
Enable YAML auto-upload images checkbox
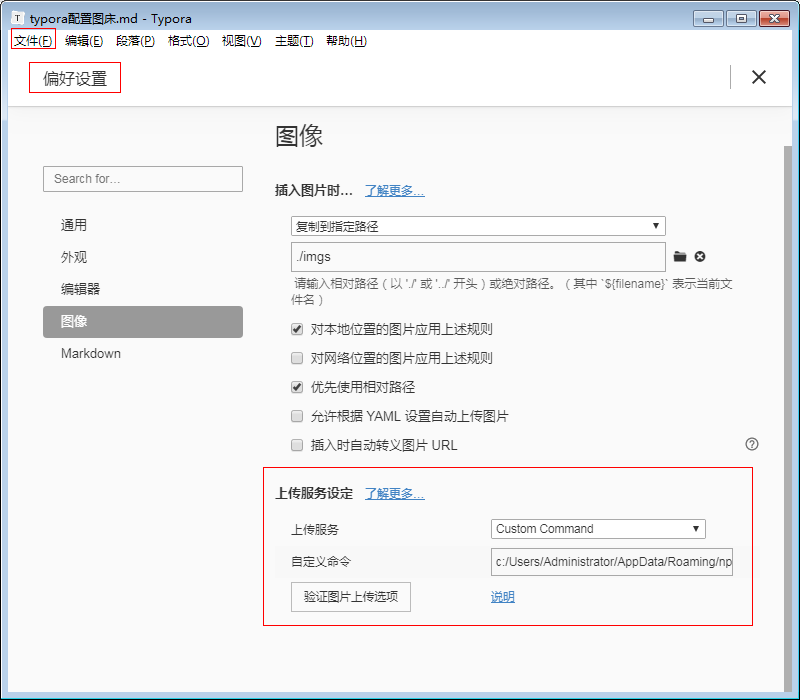297,416
